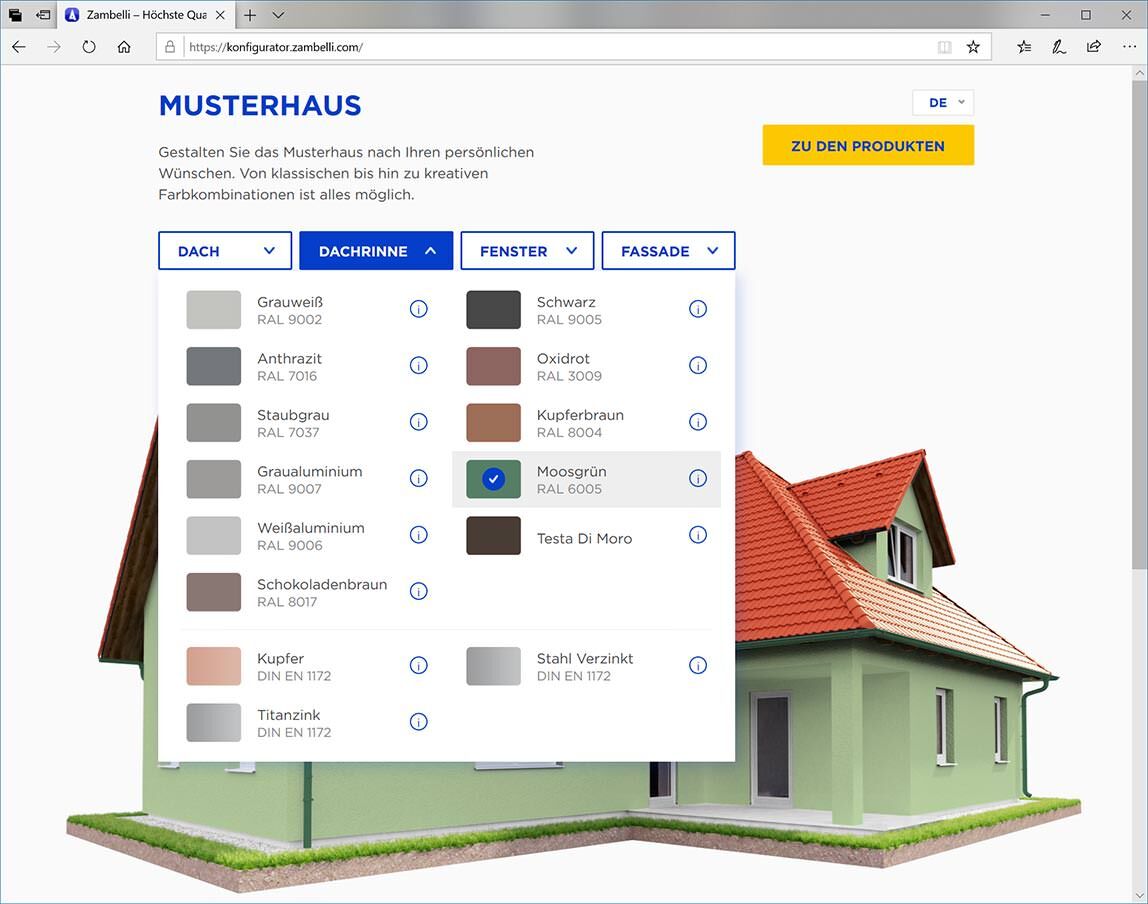Open info for Testa Di Moro

tap(698, 535)
